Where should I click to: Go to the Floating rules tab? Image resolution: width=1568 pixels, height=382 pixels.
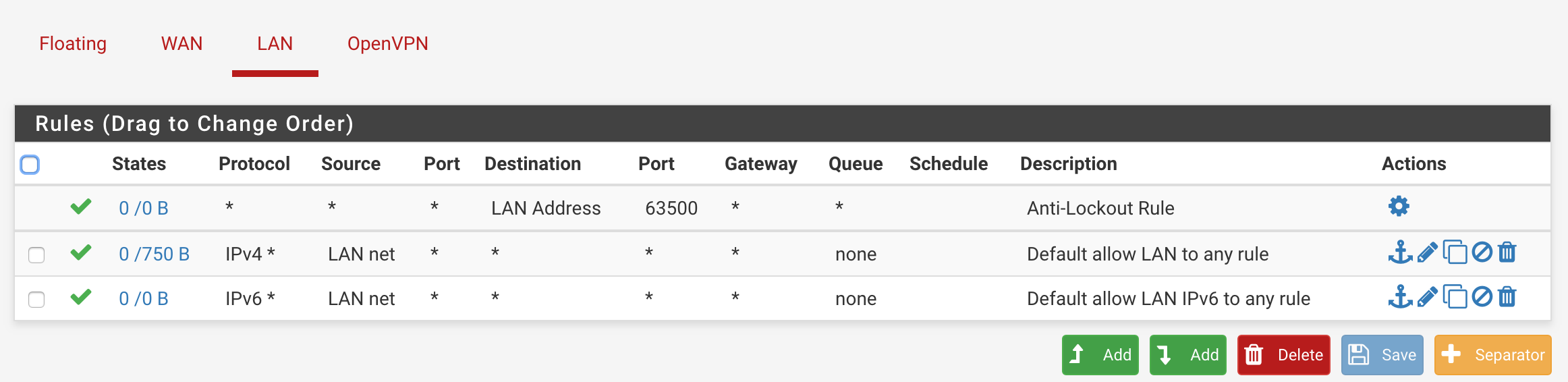click(73, 44)
